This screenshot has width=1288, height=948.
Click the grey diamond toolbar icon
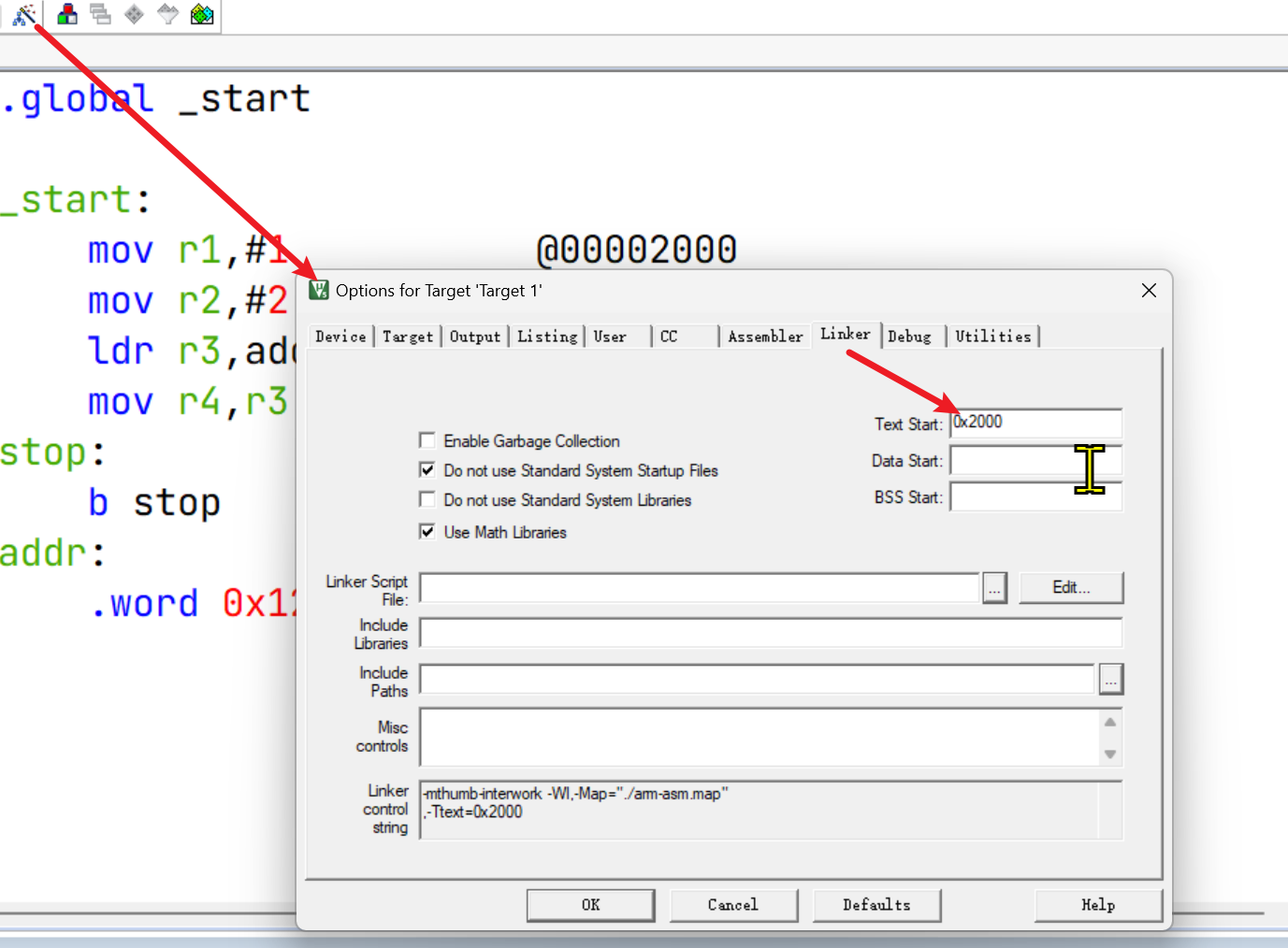(x=135, y=14)
